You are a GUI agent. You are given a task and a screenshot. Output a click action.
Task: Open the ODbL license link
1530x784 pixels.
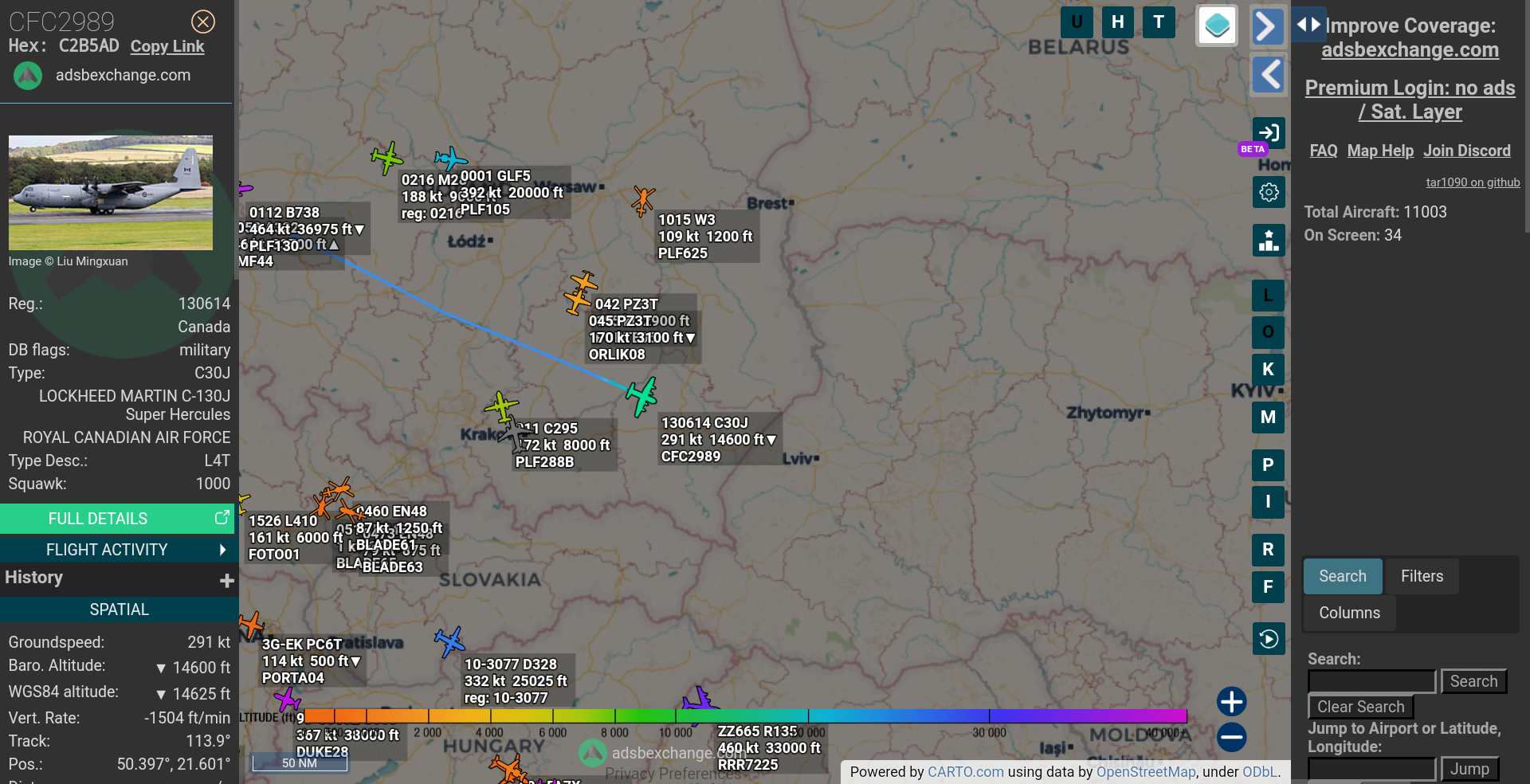pyautogui.click(x=1260, y=771)
